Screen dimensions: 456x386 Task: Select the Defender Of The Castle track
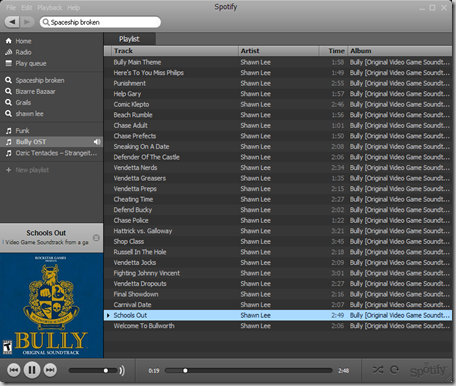coord(278,157)
